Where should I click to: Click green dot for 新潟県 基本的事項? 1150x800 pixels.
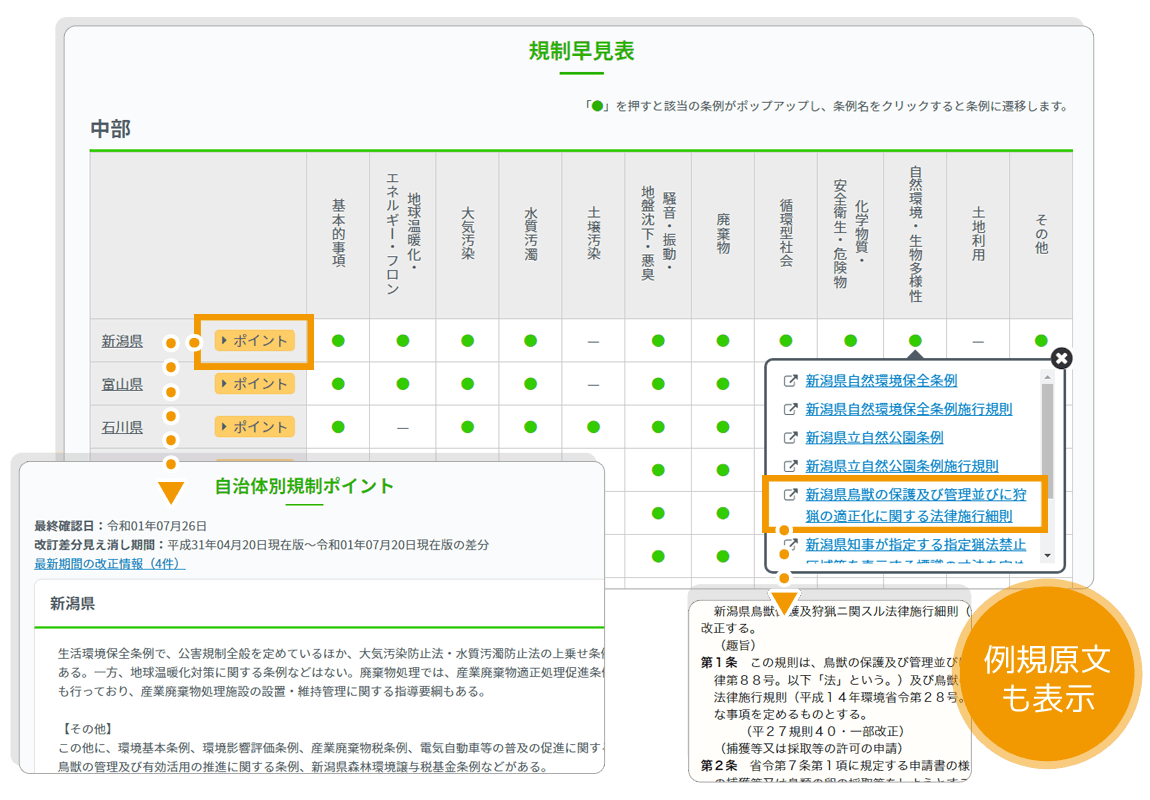[x=338, y=341]
